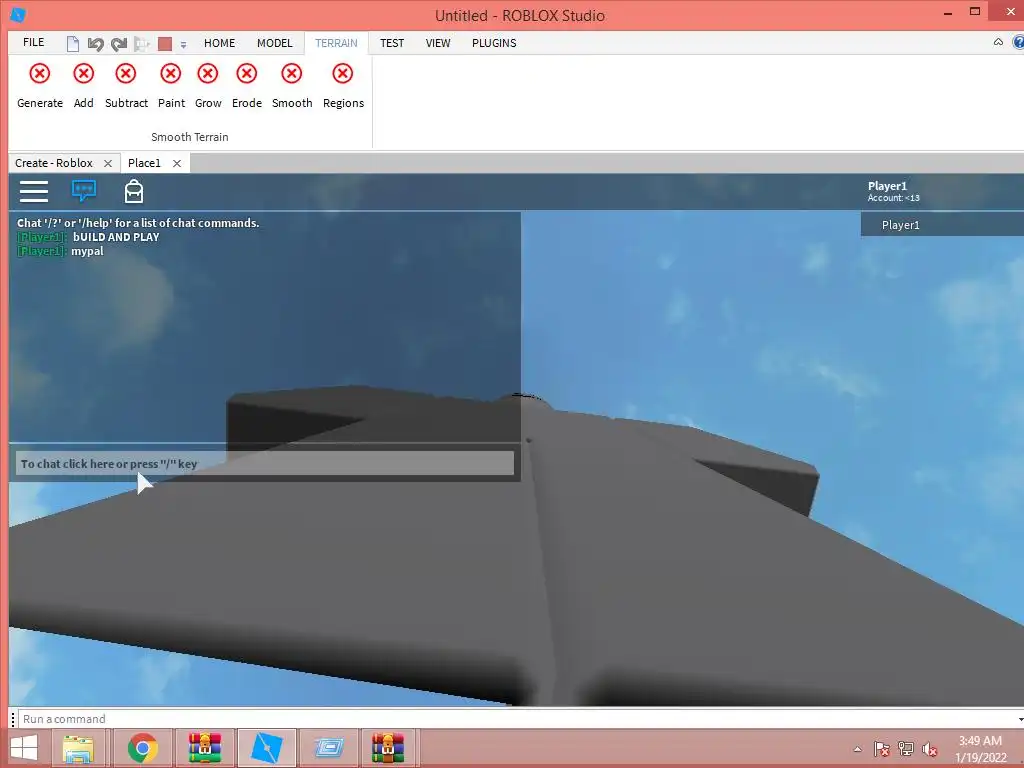The height and width of the screenshot is (768, 1024).
Task: Click the network status tray icon
Action: [x=906, y=749]
